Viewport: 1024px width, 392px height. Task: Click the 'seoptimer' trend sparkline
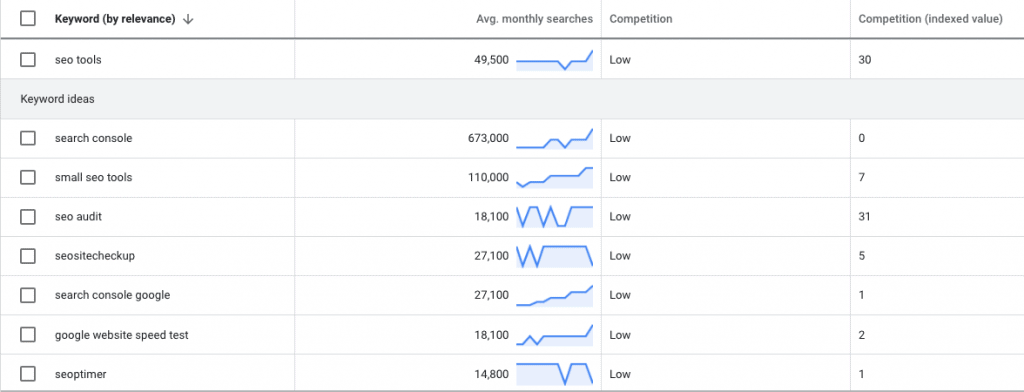554,374
